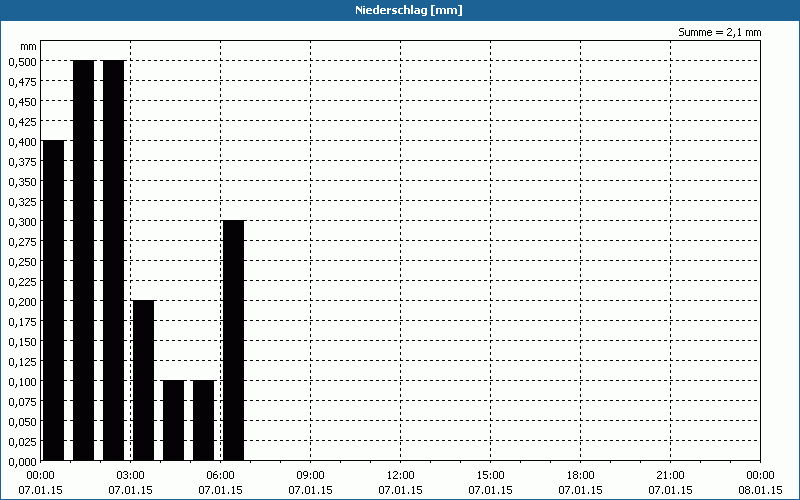The height and width of the screenshot is (500, 800).
Task: Click the 0,200 y-axis value
Action: [x=23, y=302]
